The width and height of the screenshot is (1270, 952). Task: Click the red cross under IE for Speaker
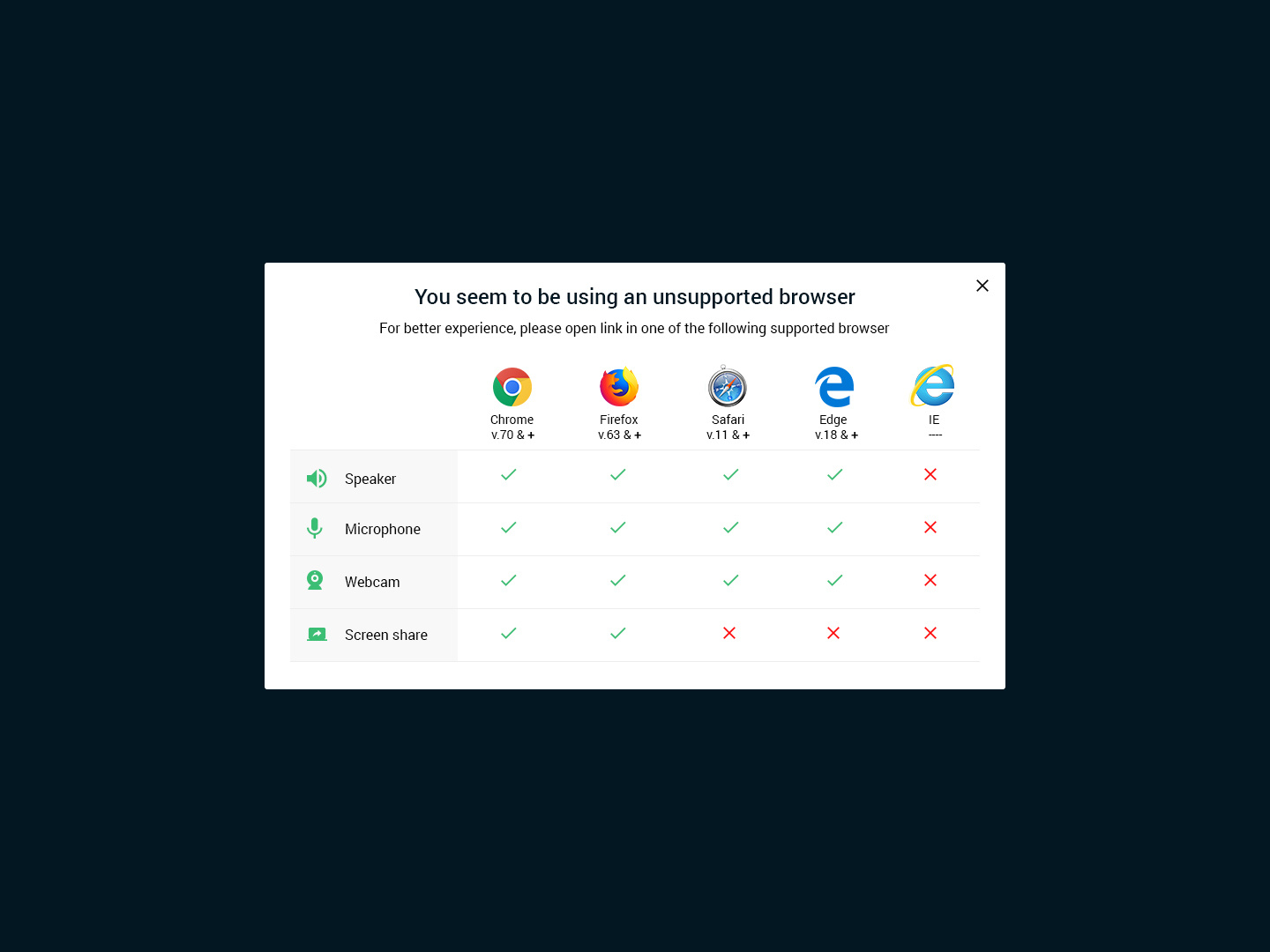tap(930, 475)
